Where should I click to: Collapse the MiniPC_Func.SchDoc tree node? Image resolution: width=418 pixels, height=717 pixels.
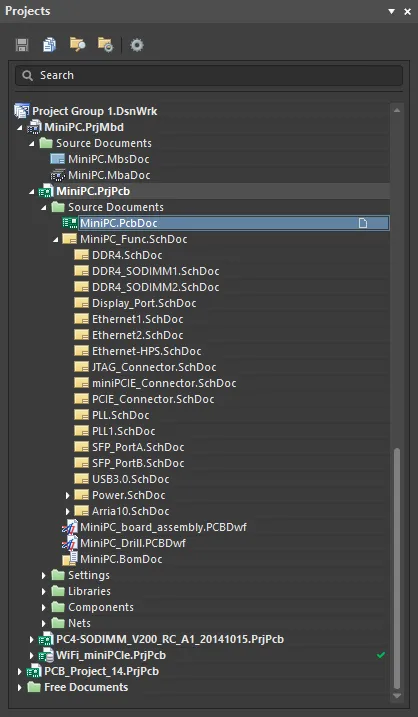pyautogui.click(x=55, y=240)
